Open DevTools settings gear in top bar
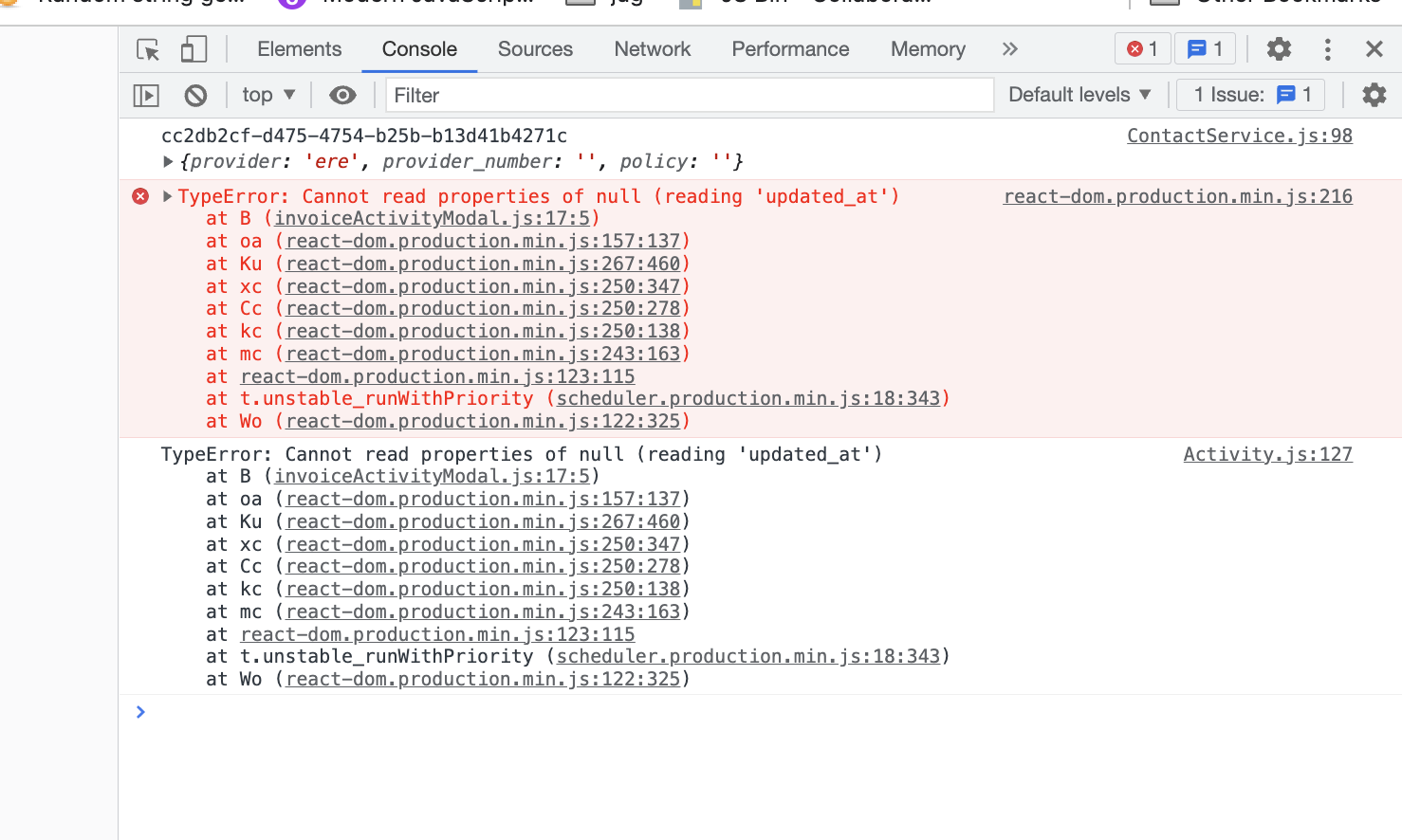This screenshot has width=1402, height=840. [1279, 49]
